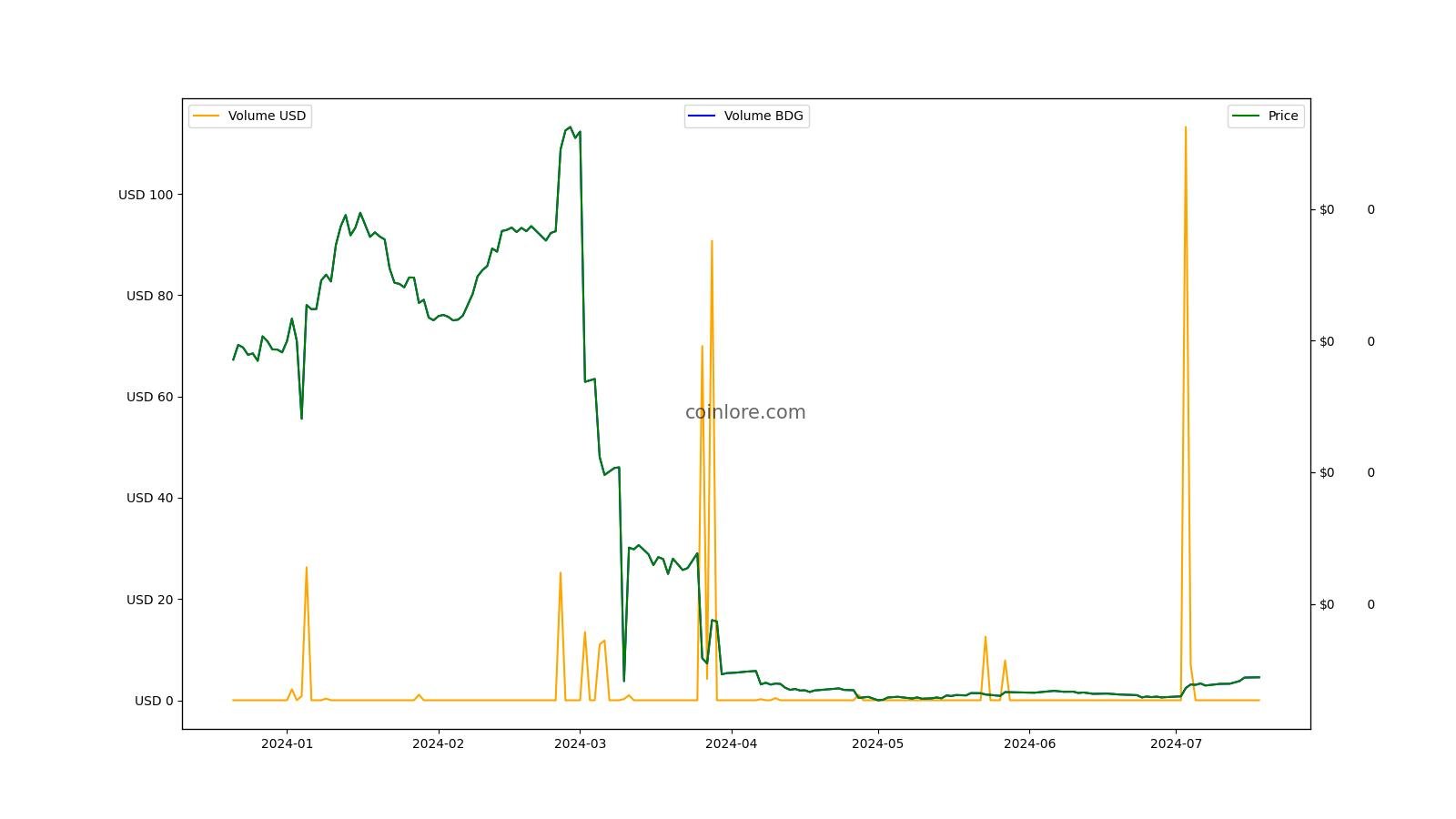Click the USD 20 axis label
The image size is (1456, 819).
tap(150, 600)
